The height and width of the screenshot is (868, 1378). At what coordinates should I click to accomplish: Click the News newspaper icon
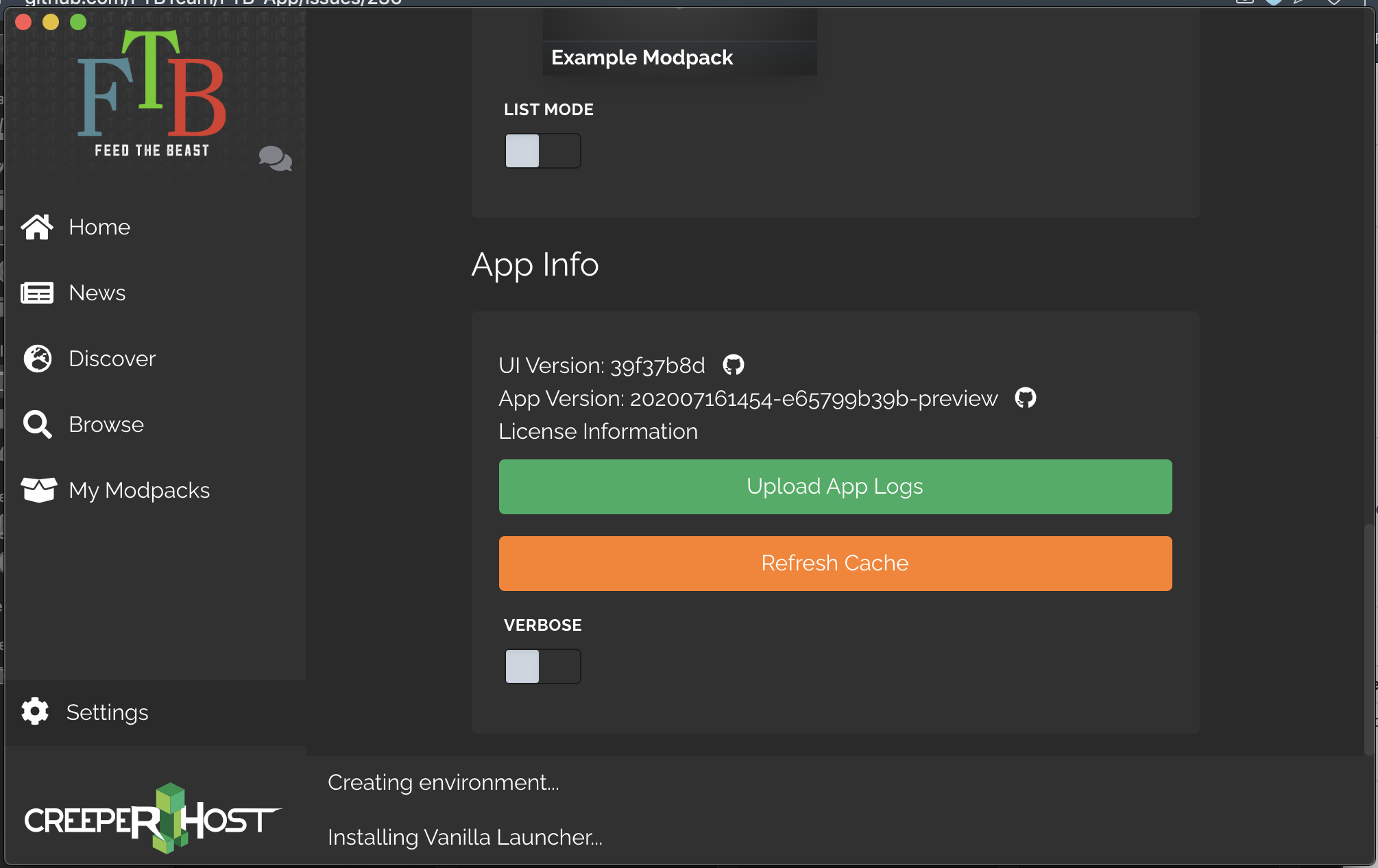37,293
